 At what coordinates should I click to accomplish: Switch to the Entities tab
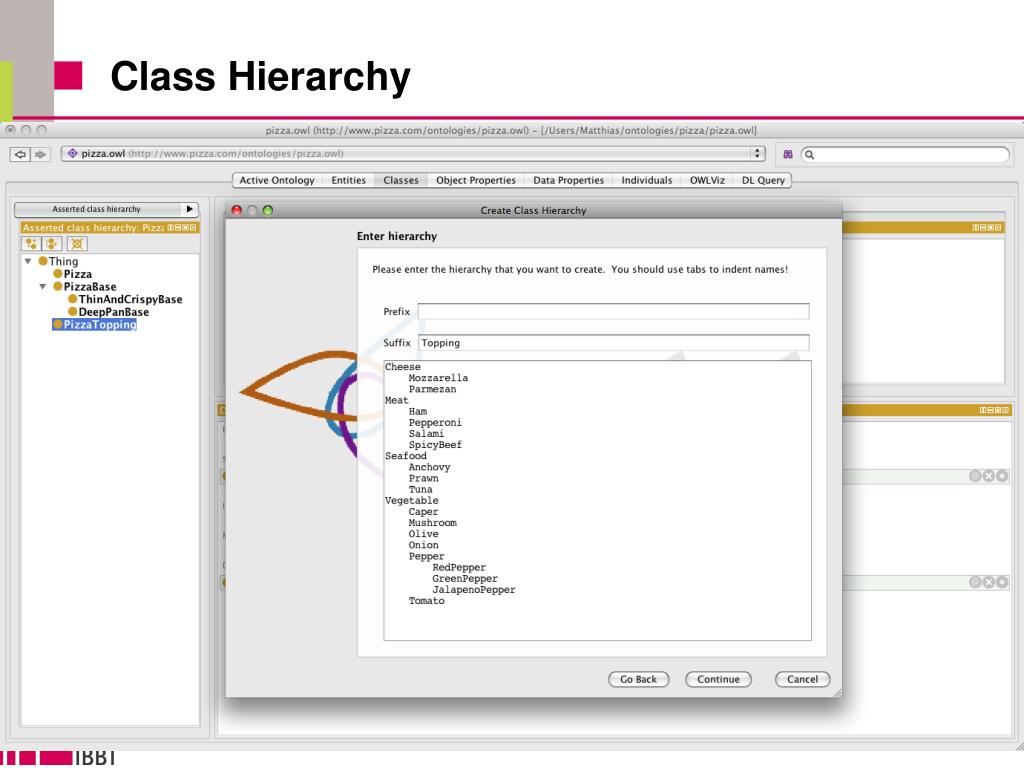coord(348,180)
